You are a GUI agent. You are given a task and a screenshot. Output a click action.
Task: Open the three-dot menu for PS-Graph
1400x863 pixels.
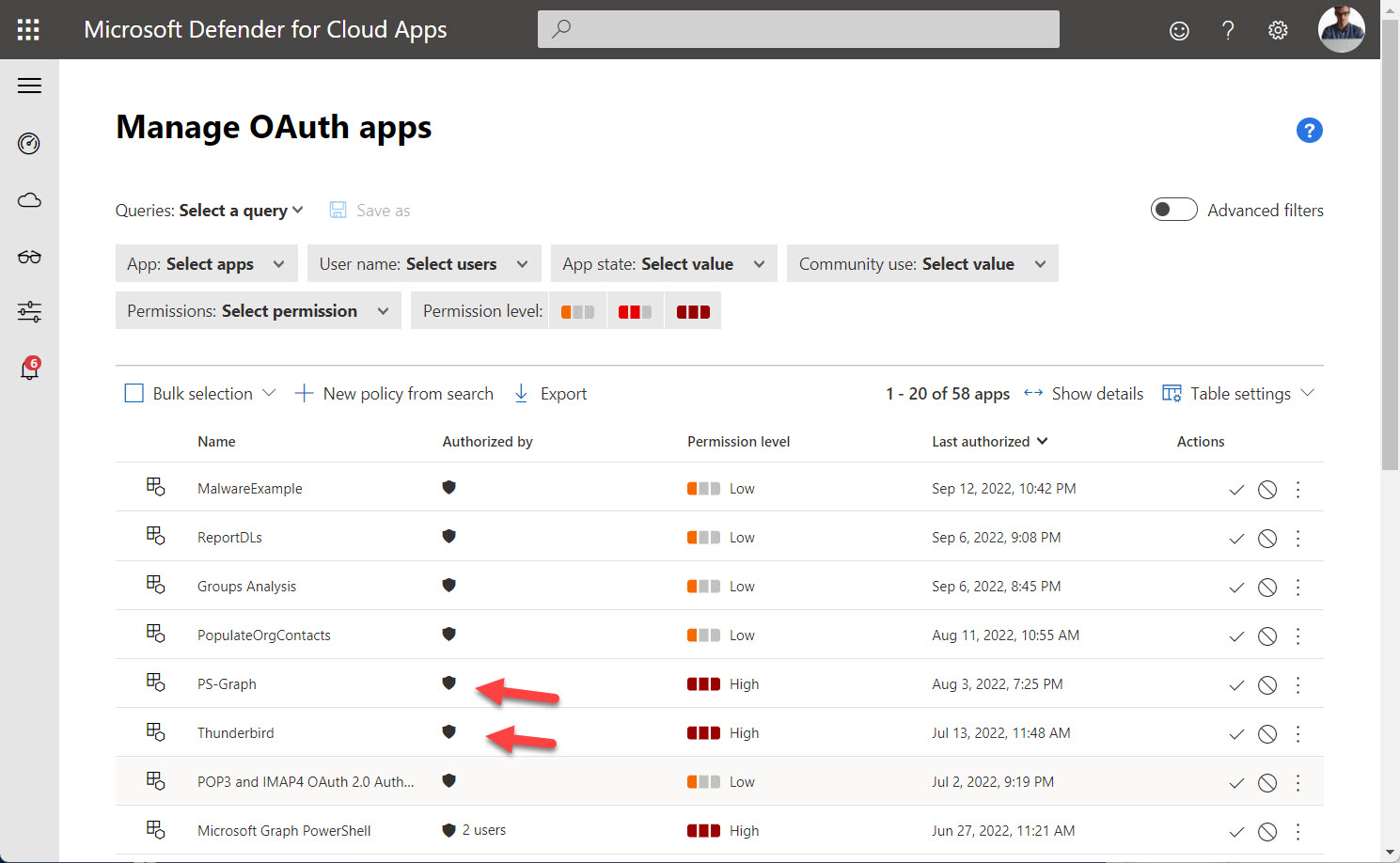(1298, 684)
